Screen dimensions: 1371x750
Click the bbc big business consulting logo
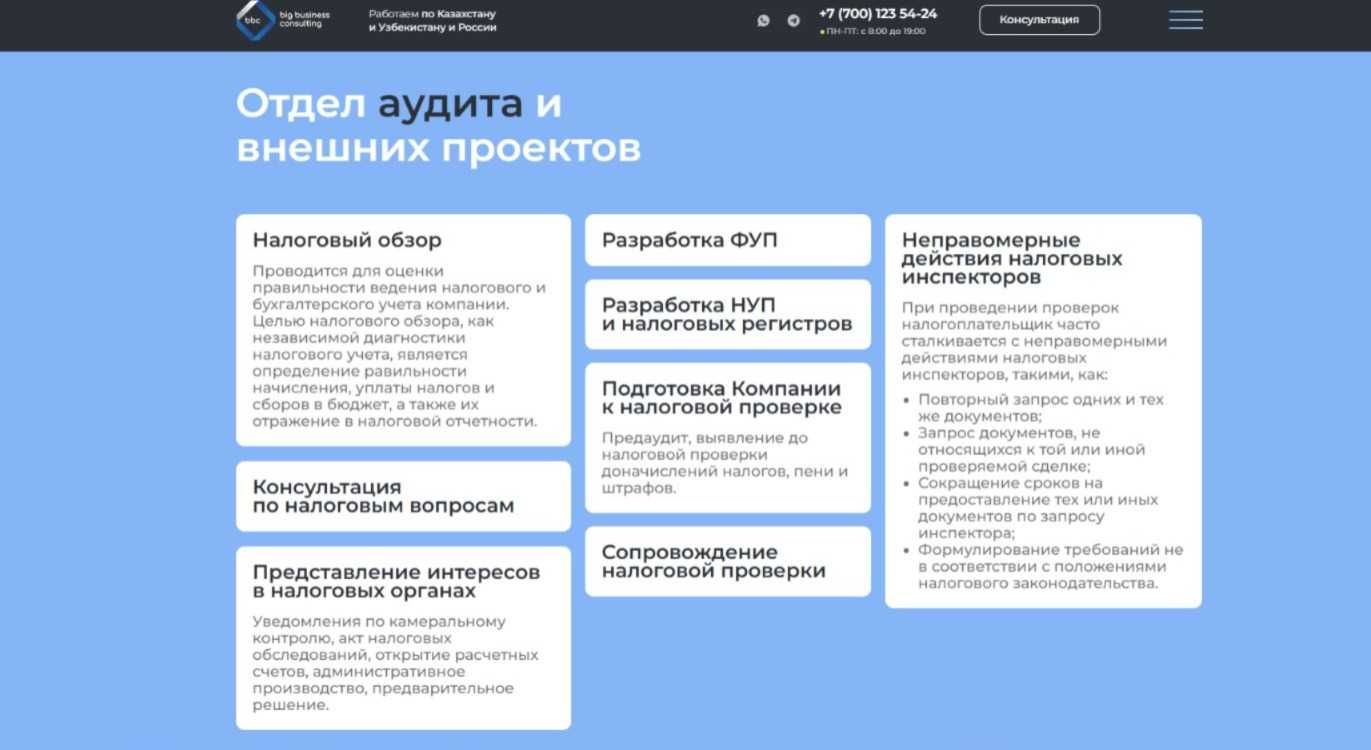coord(283,19)
